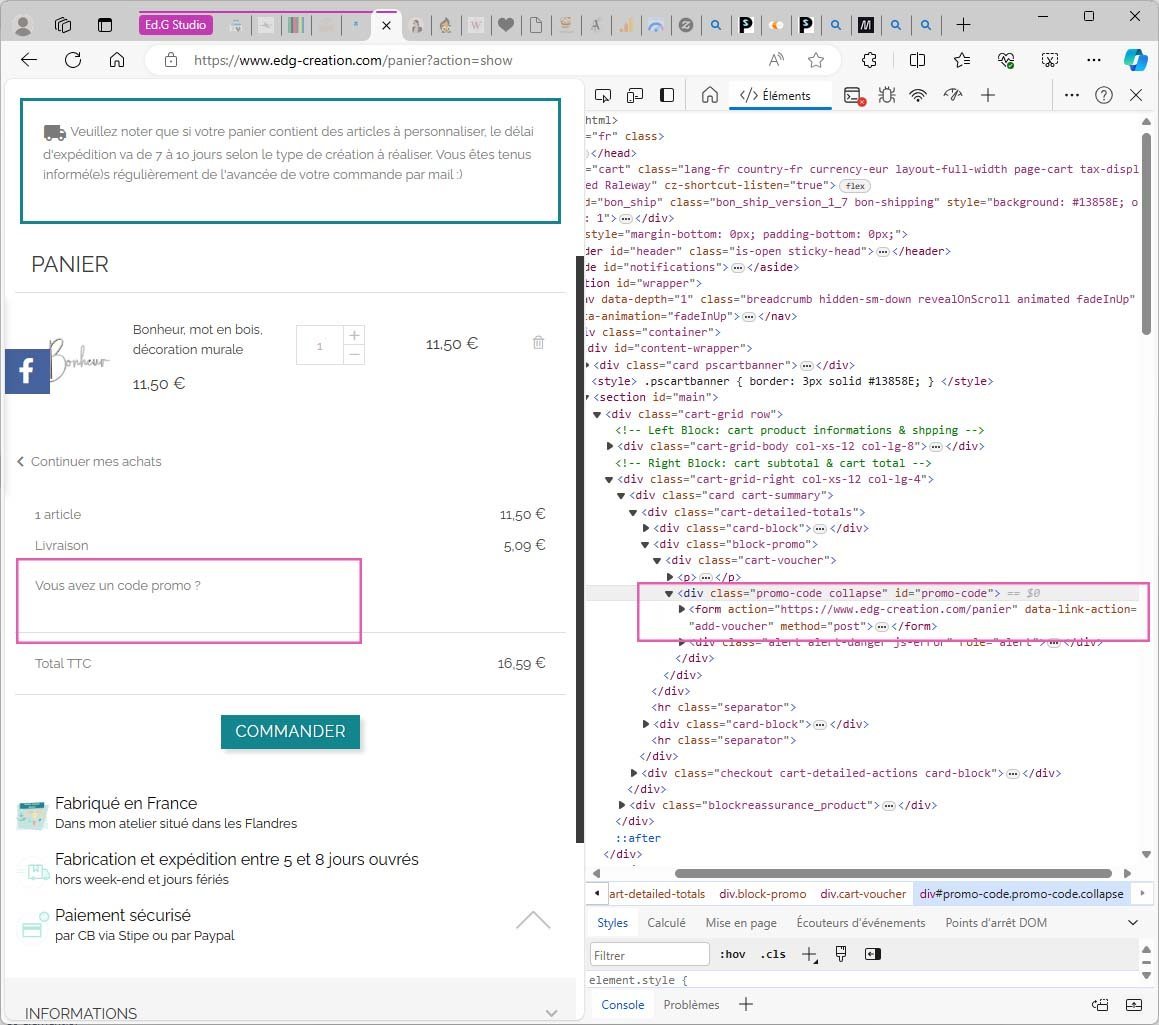Screen dimensions: 1159x1025
Task: Click the Filtrer styles input field
Action: click(x=650, y=955)
